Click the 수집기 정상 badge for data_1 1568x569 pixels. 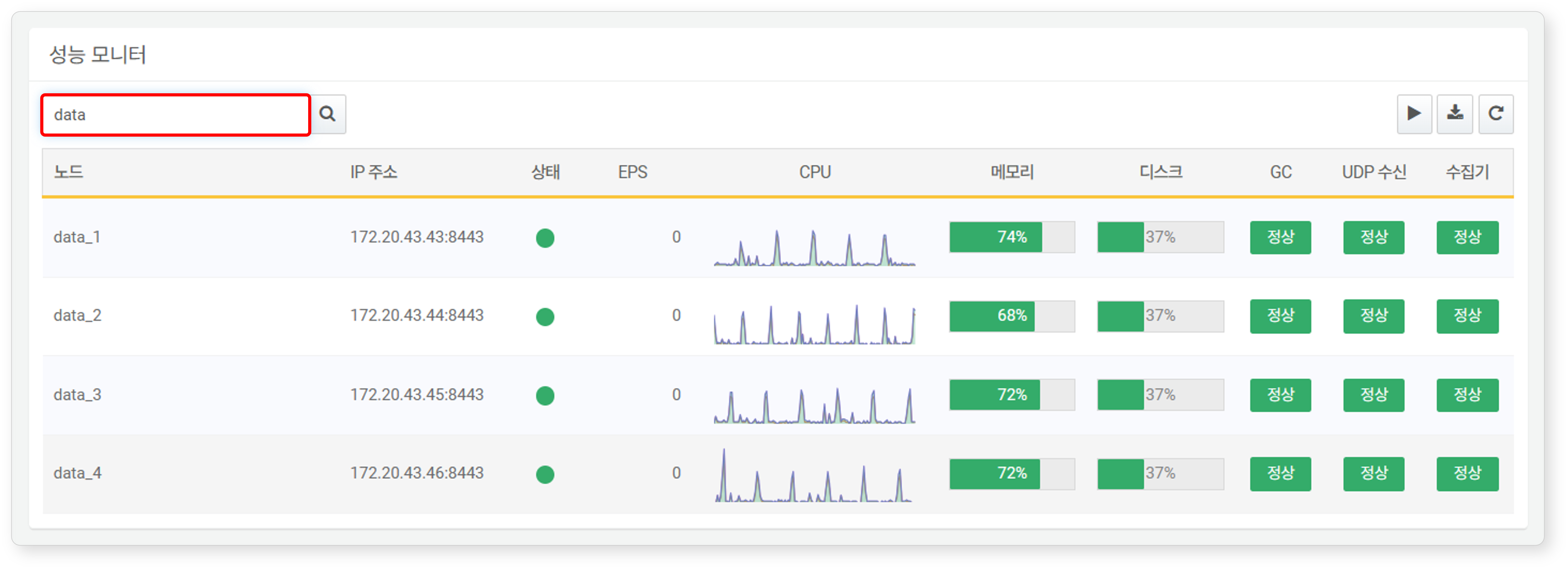(1468, 237)
